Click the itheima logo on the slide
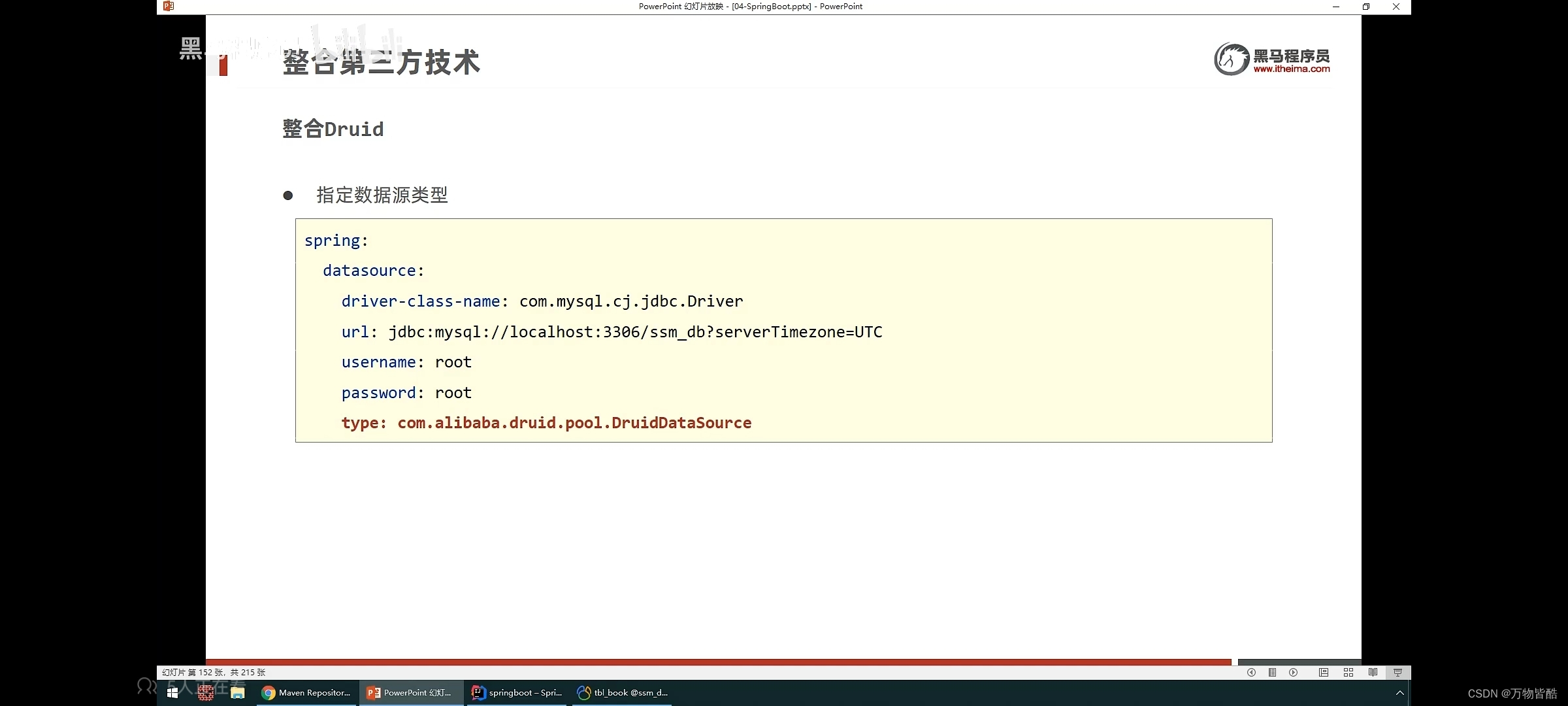Viewport: 1568px width, 706px height. [x=1271, y=59]
